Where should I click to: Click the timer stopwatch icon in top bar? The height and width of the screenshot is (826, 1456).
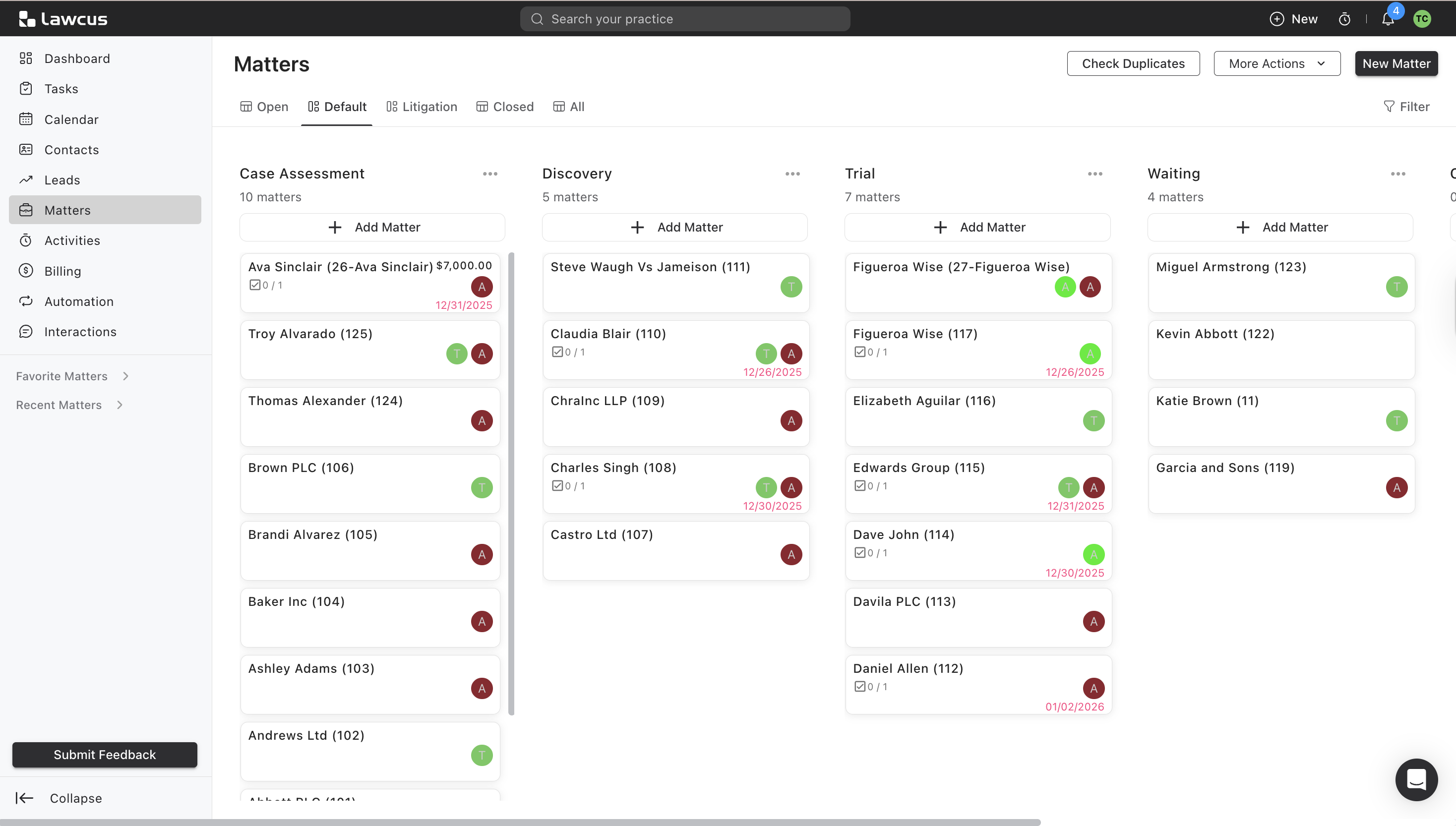point(1344,19)
